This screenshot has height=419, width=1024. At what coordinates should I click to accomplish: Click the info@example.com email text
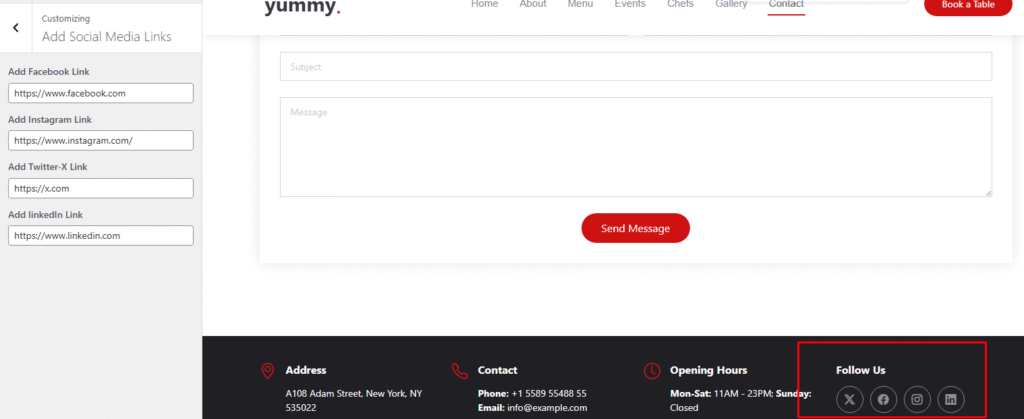coord(547,408)
